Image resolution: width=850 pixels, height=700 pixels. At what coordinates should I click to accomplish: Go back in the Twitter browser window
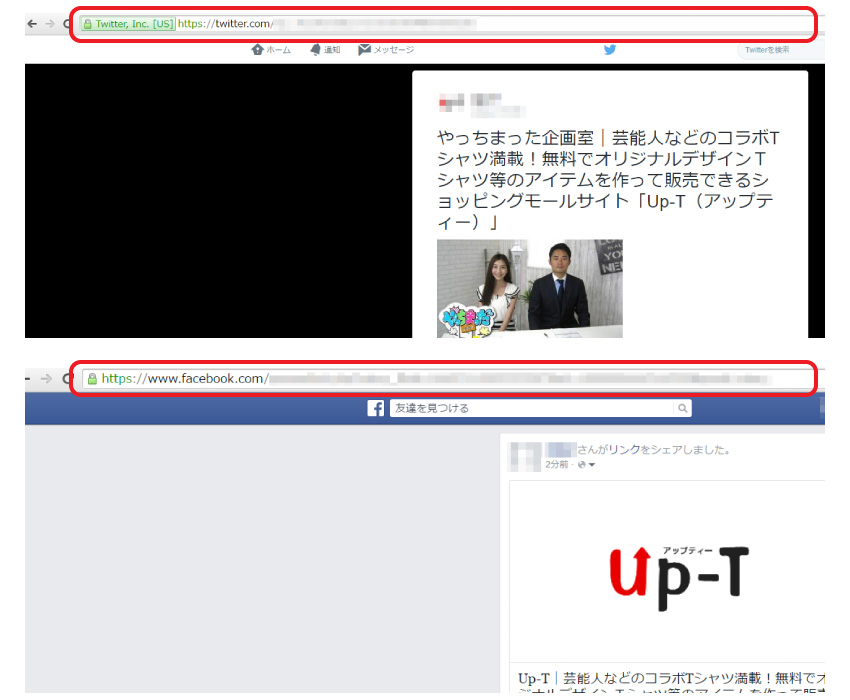point(32,24)
